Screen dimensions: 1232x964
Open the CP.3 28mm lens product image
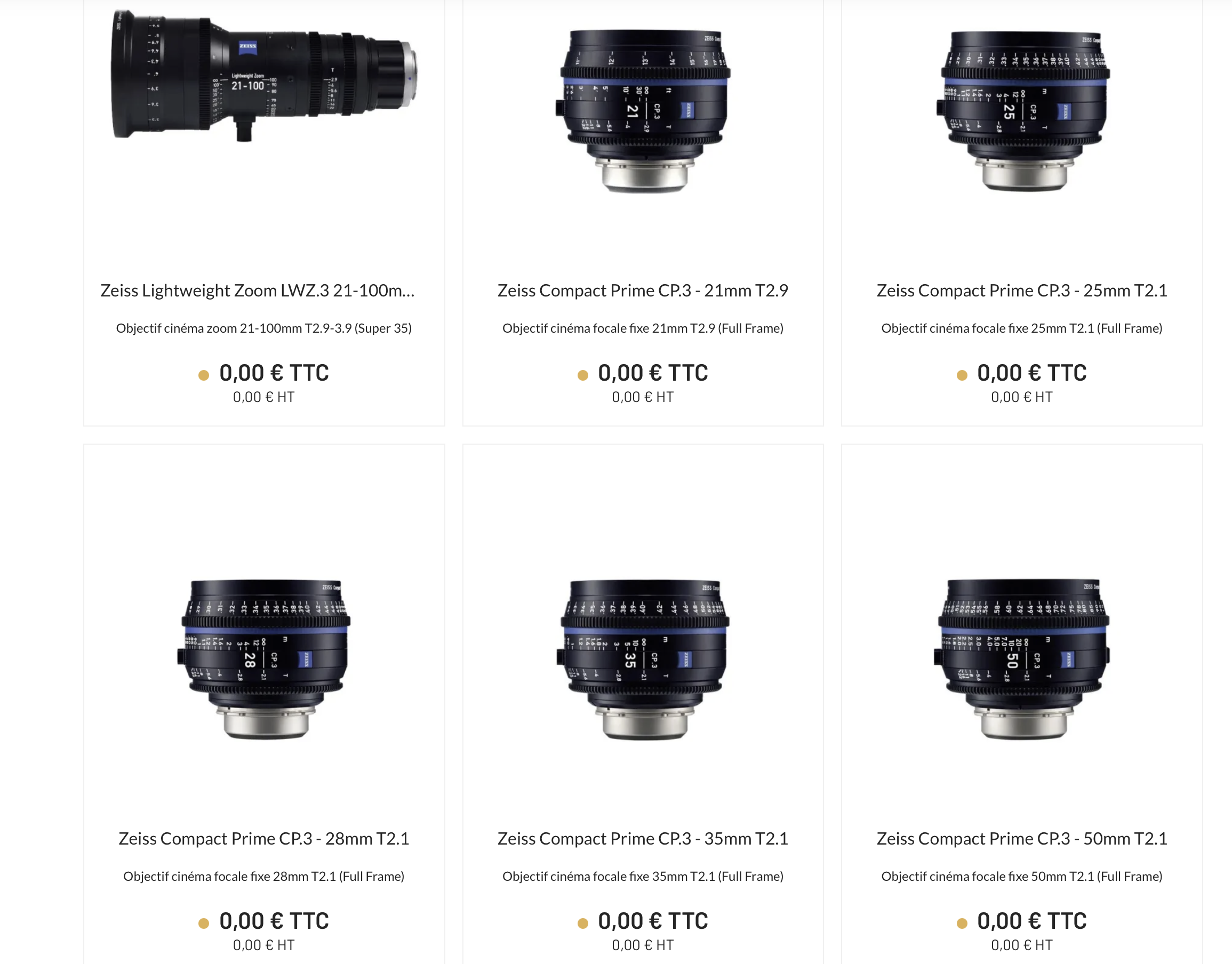263,659
